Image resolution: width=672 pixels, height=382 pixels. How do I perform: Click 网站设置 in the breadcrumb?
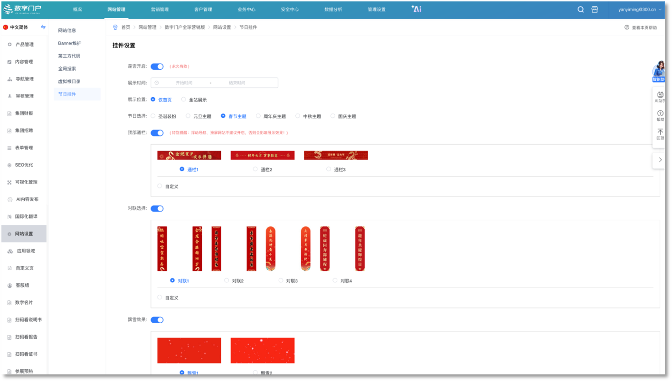click(x=222, y=27)
